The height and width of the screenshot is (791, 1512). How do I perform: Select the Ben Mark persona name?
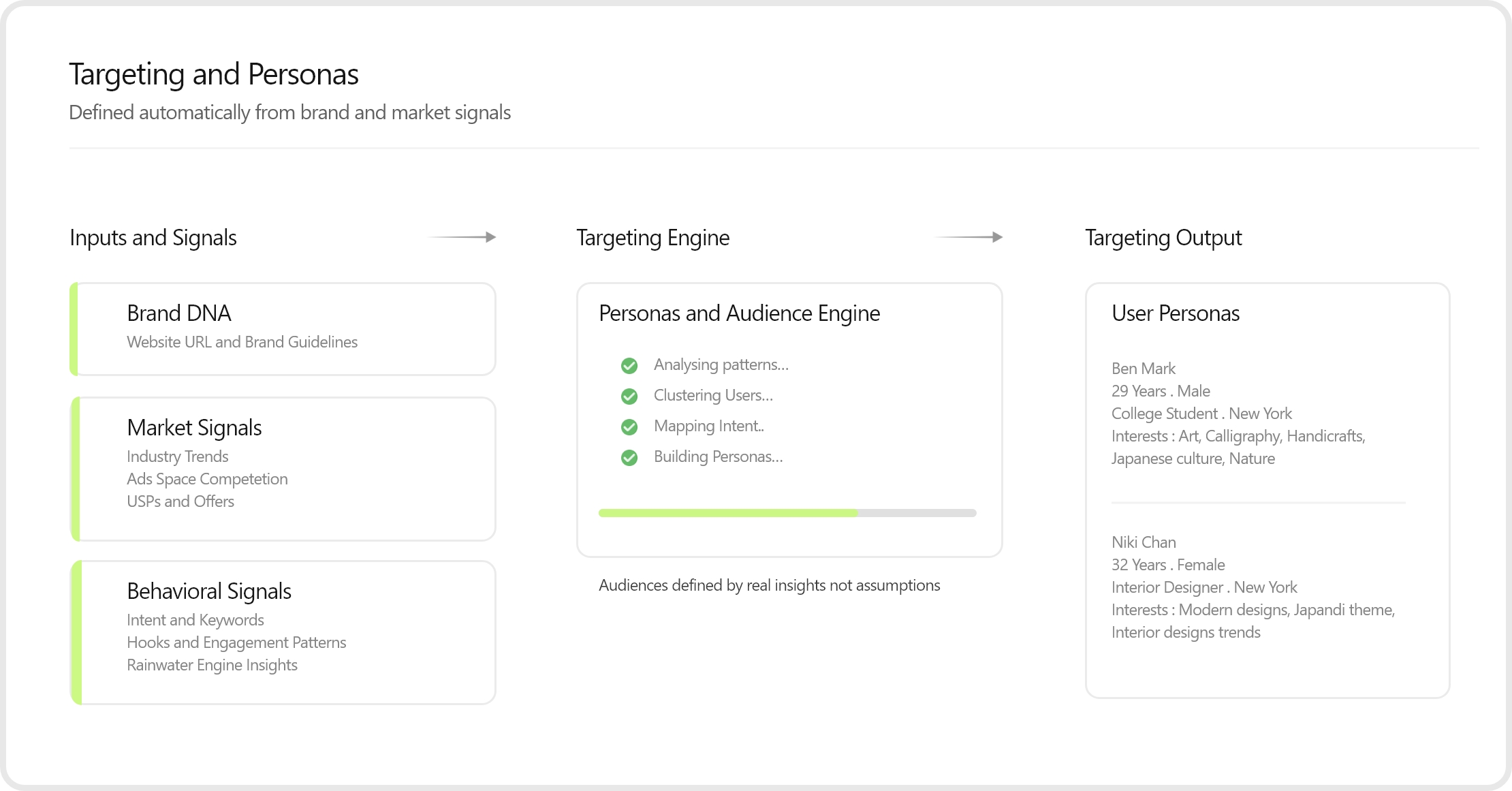point(1144,369)
